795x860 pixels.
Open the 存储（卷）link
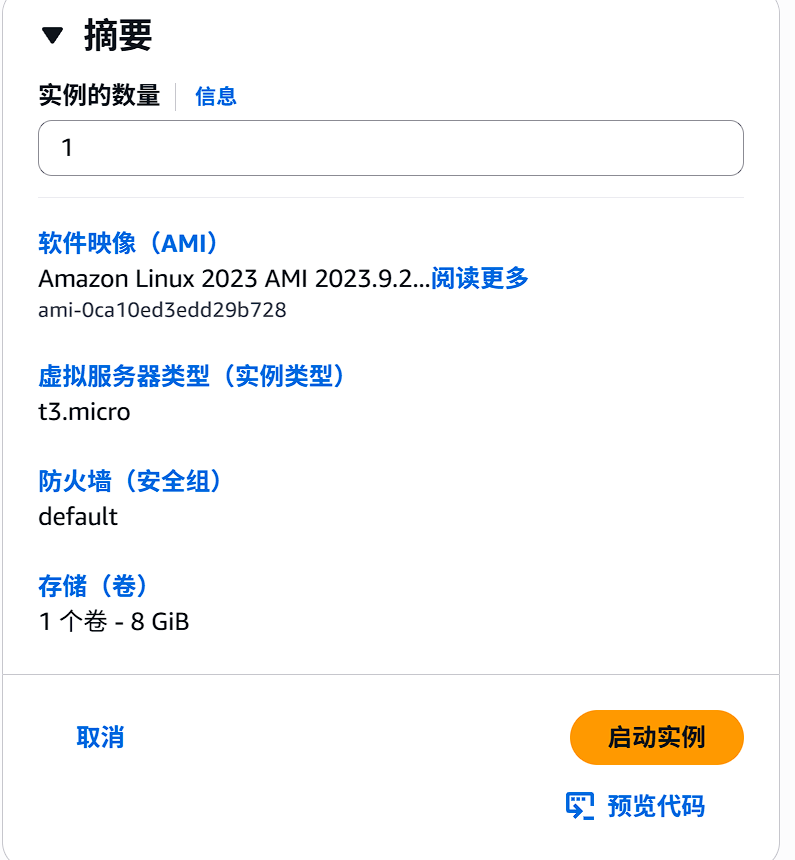(x=92, y=587)
